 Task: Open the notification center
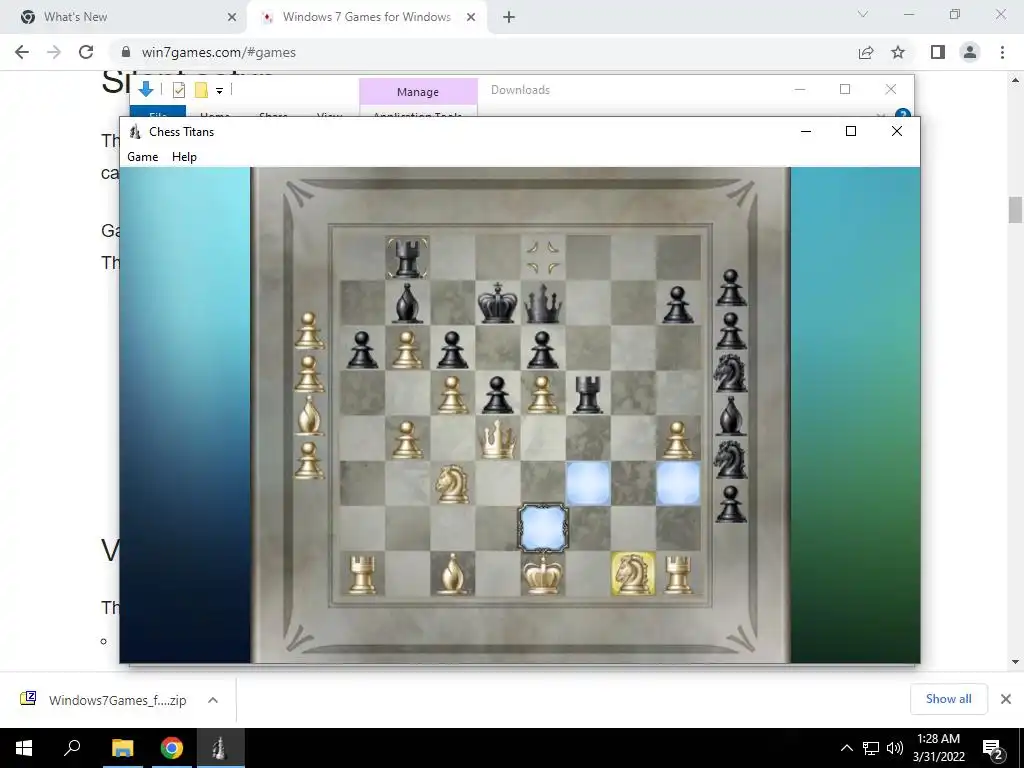tap(993, 748)
